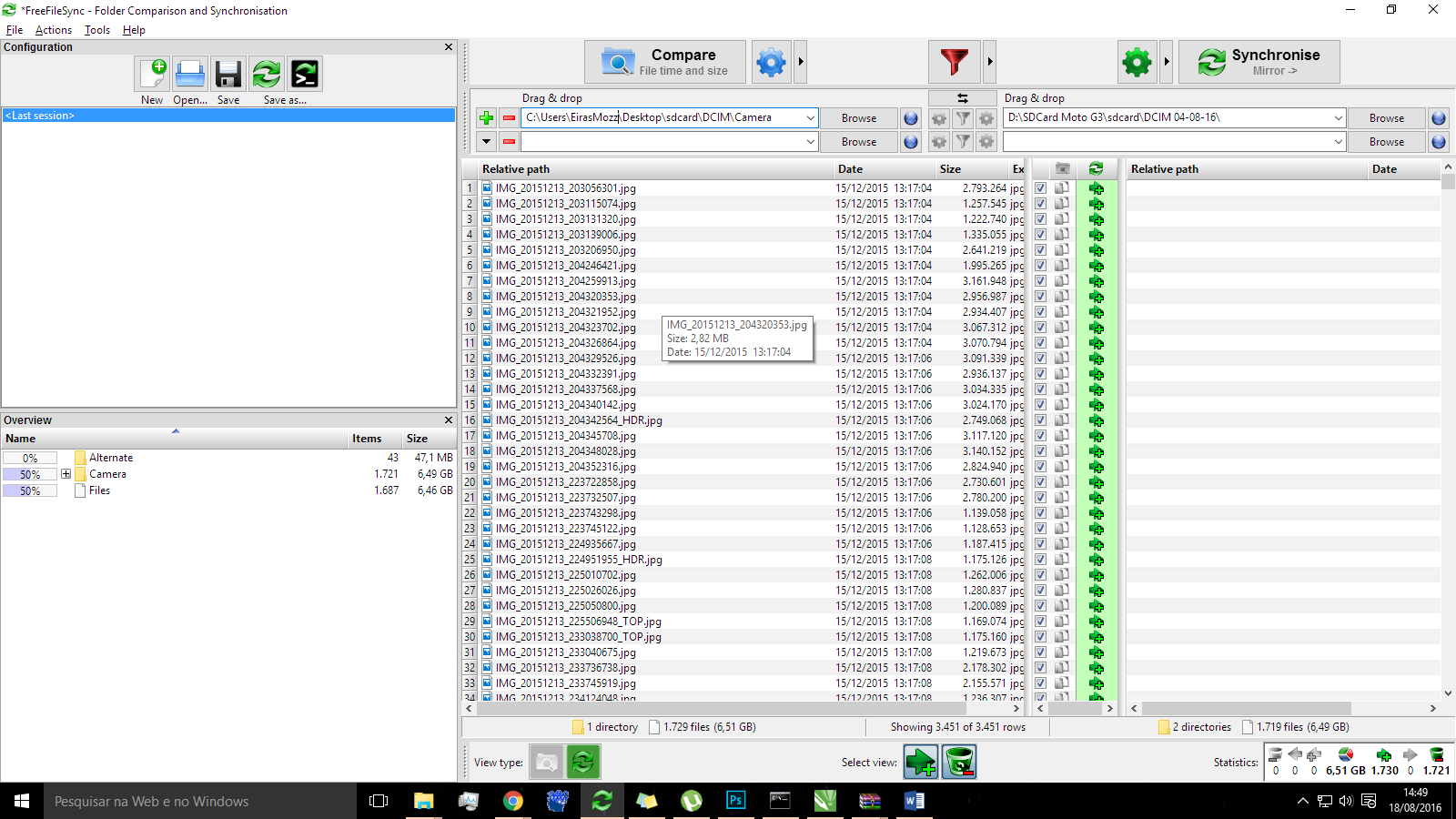Create a New configuration
Screen dimensions: 1456x819
coord(152,75)
